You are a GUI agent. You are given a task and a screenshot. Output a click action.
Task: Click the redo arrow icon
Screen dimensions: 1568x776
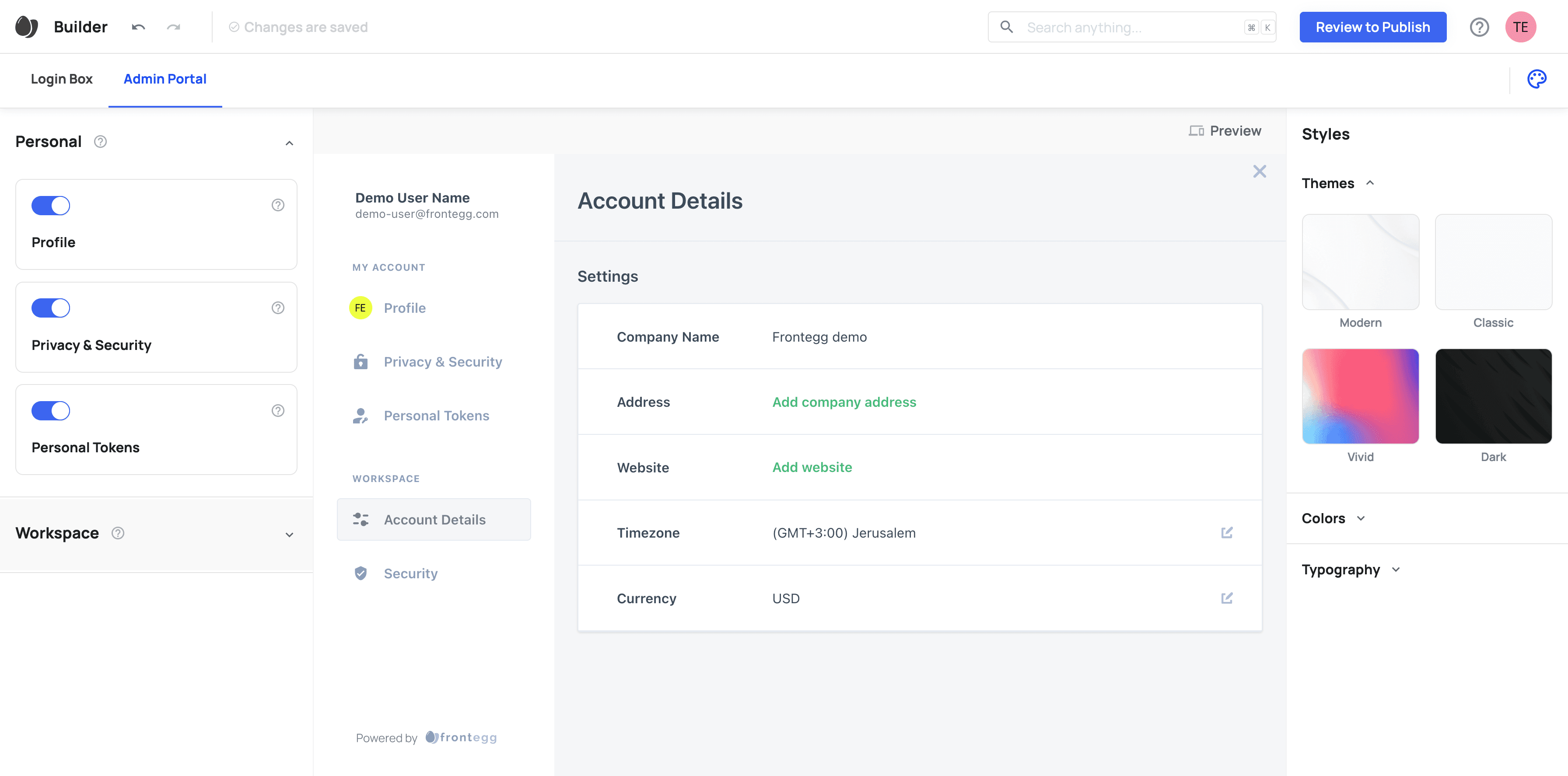[x=174, y=28]
